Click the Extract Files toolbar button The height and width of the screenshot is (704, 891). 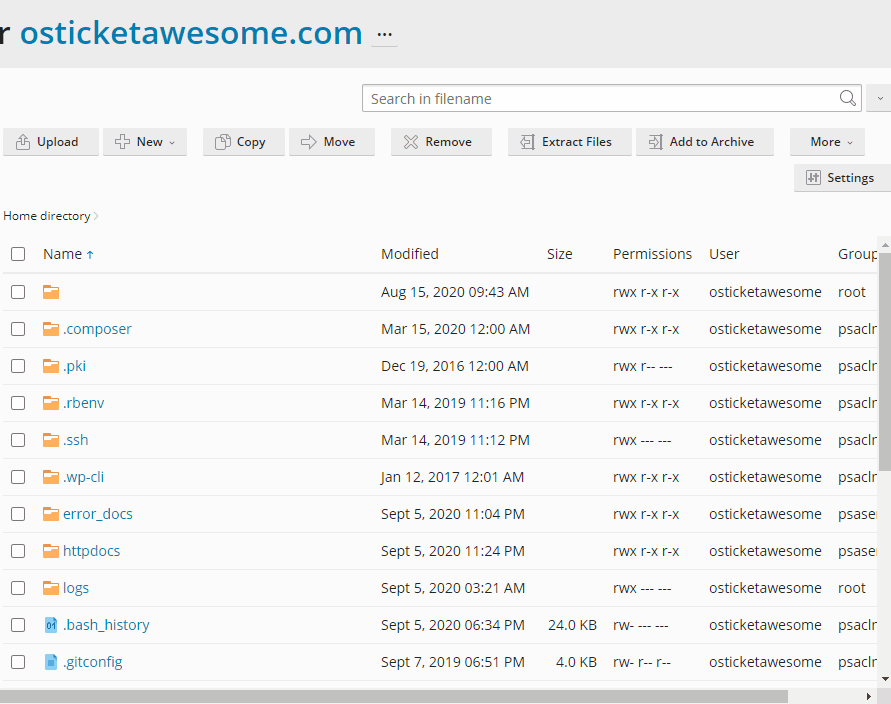[569, 141]
